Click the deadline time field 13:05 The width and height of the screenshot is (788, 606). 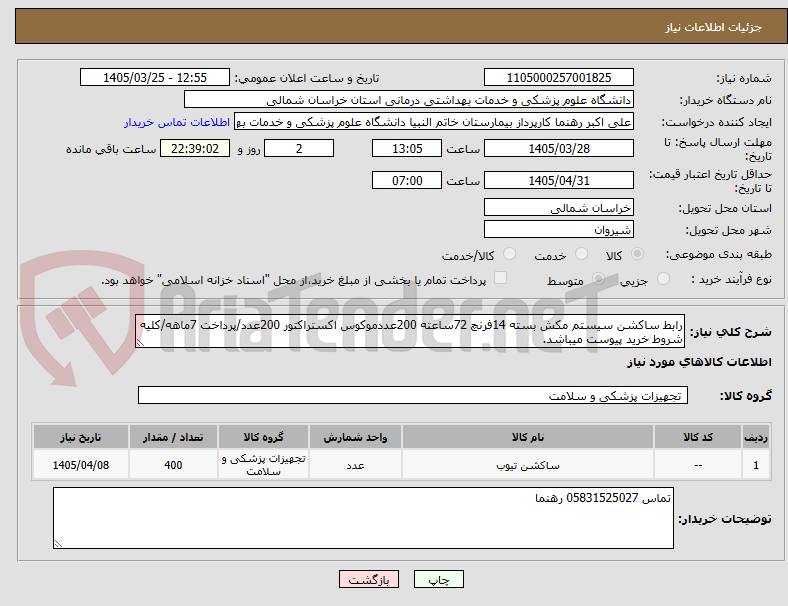pos(407,149)
